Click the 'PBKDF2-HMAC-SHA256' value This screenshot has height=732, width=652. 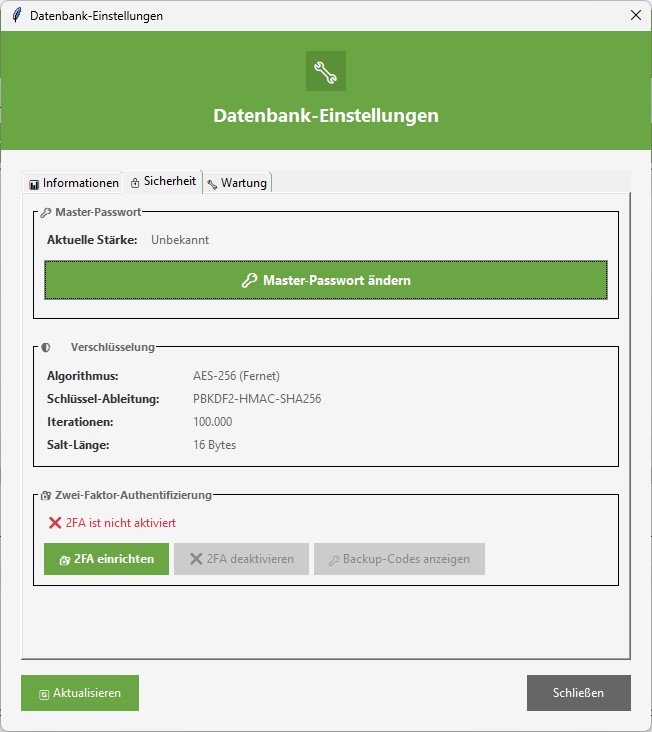(257, 399)
